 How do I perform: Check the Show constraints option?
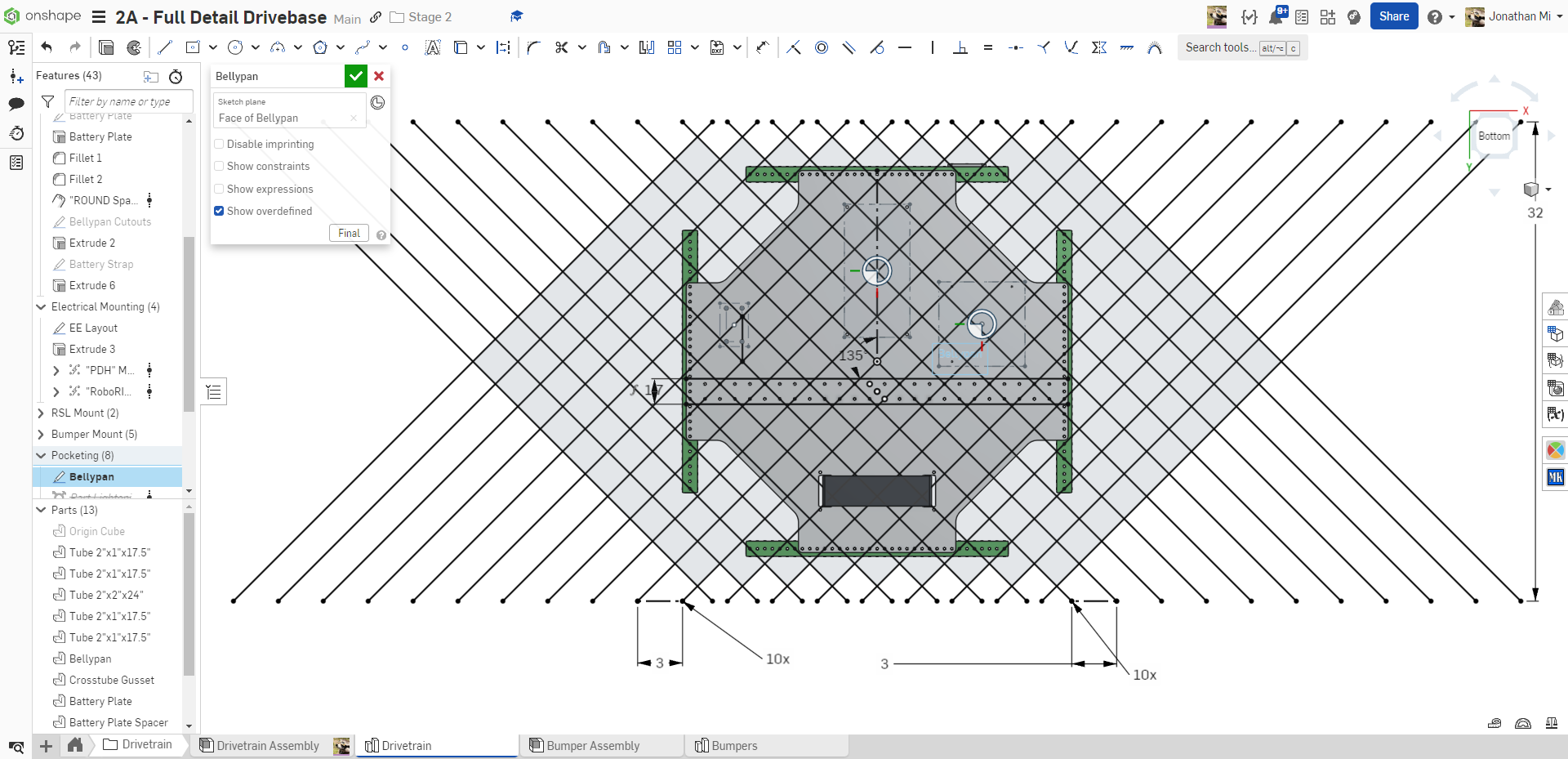(219, 167)
